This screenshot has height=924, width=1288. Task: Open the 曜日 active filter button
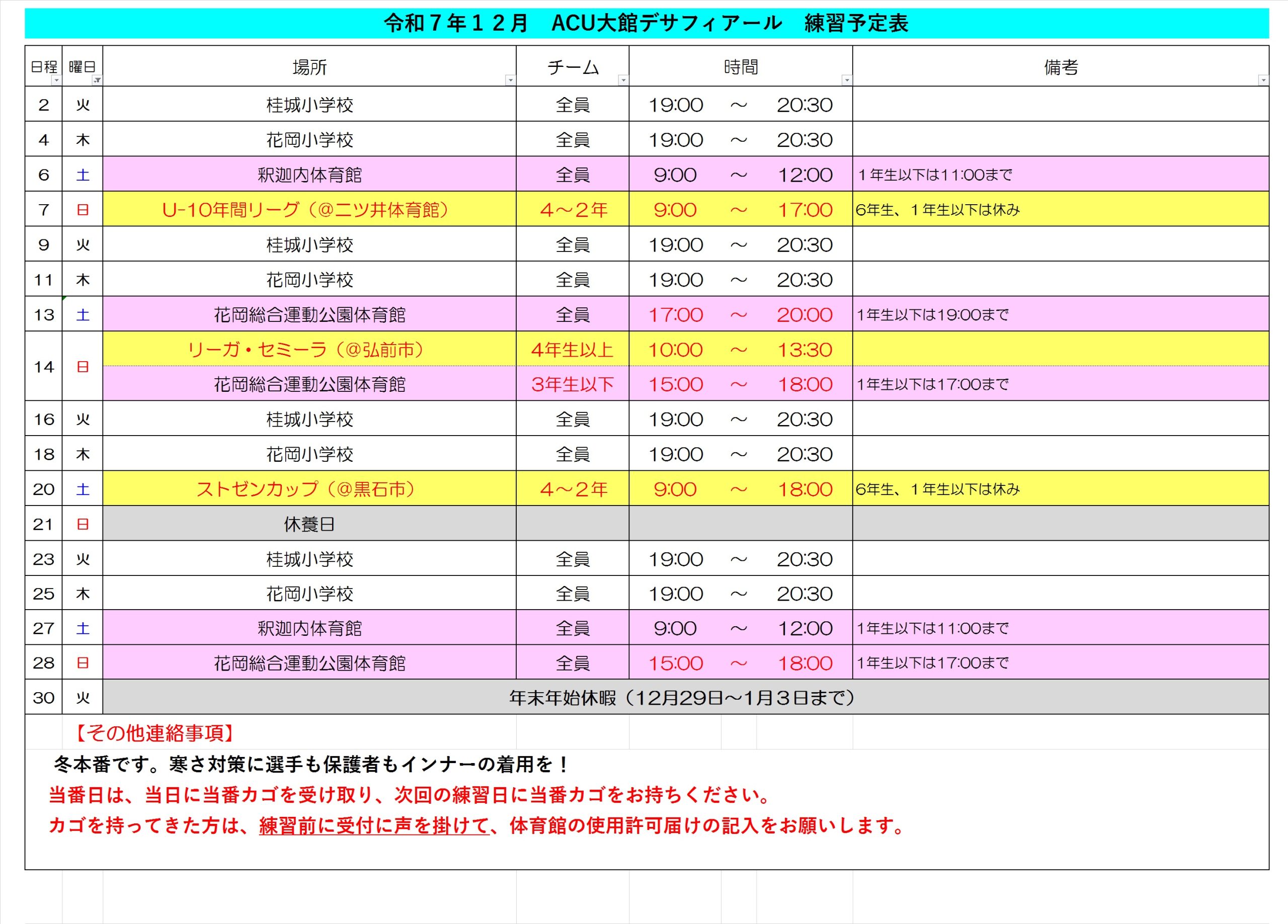click(x=97, y=80)
